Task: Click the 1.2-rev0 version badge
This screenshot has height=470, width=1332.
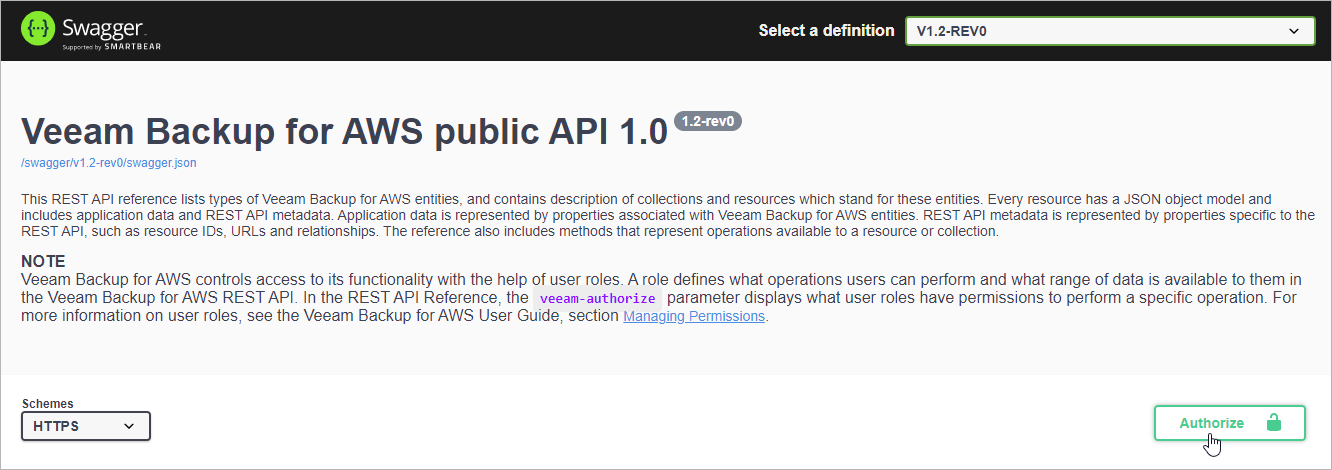Action: point(708,121)
